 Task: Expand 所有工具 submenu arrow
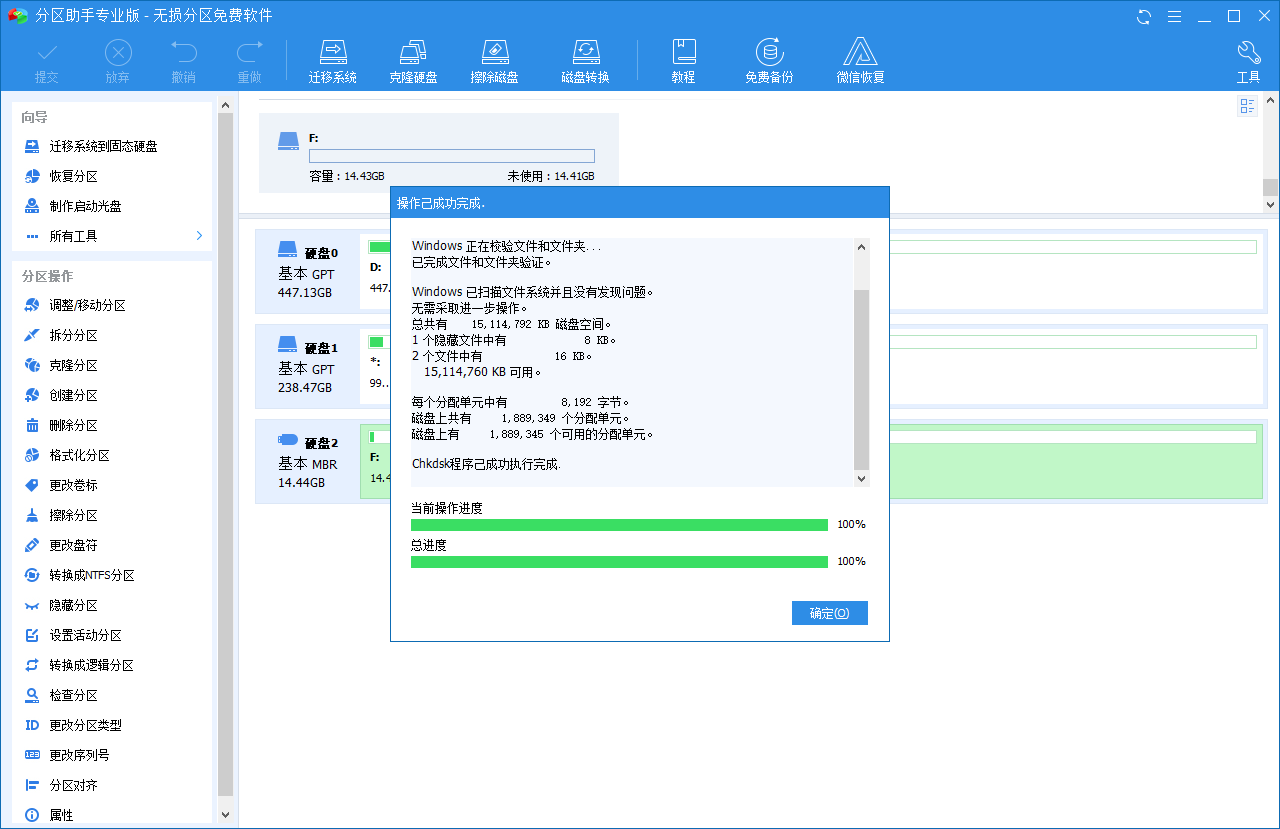[x=199, y=236]
